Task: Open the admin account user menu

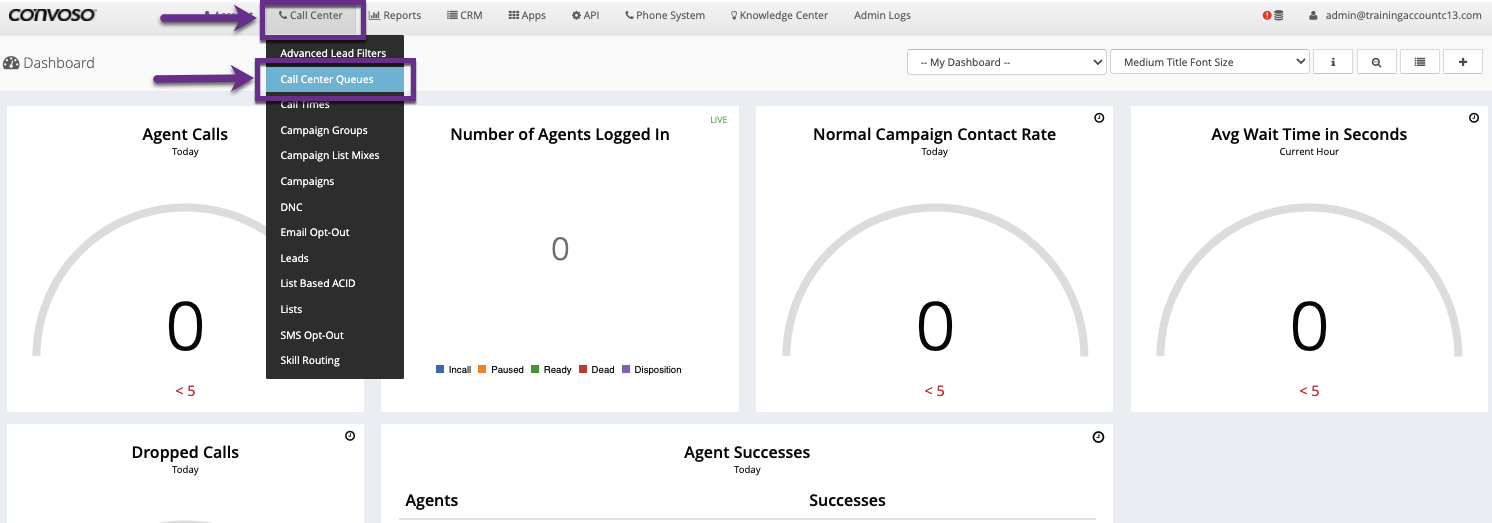Action: click(x=1395, y=16)
